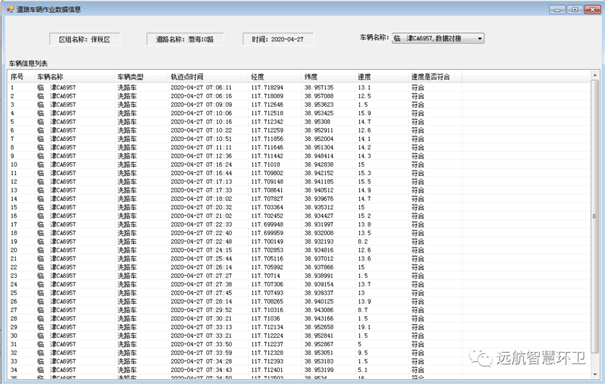Select the row with time 07:16:24

pos(299,164)
